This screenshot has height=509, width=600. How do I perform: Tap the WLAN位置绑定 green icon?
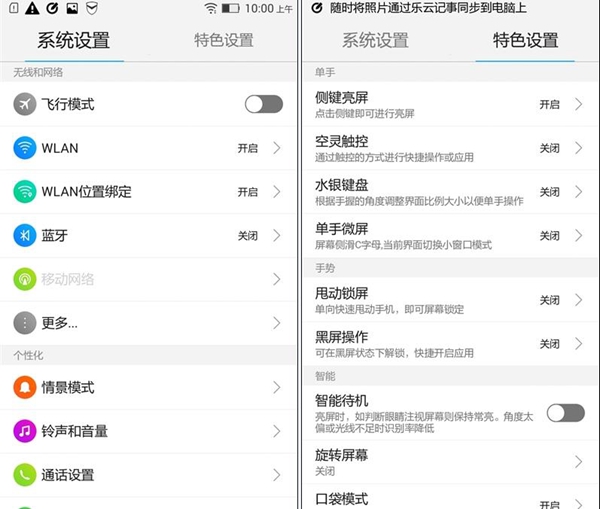(x=25, y=191)
